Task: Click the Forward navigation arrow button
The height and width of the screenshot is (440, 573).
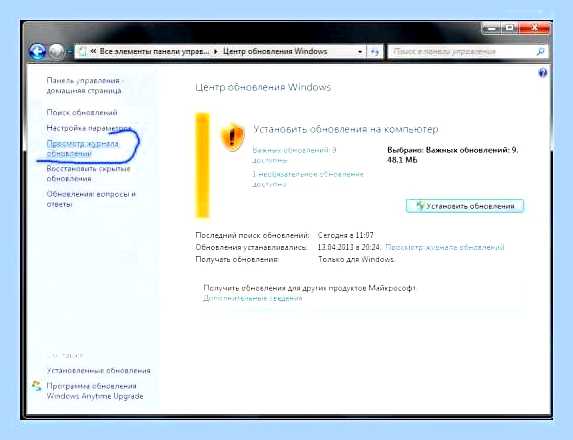Action: pyautogui.click(x=56, y=52)
